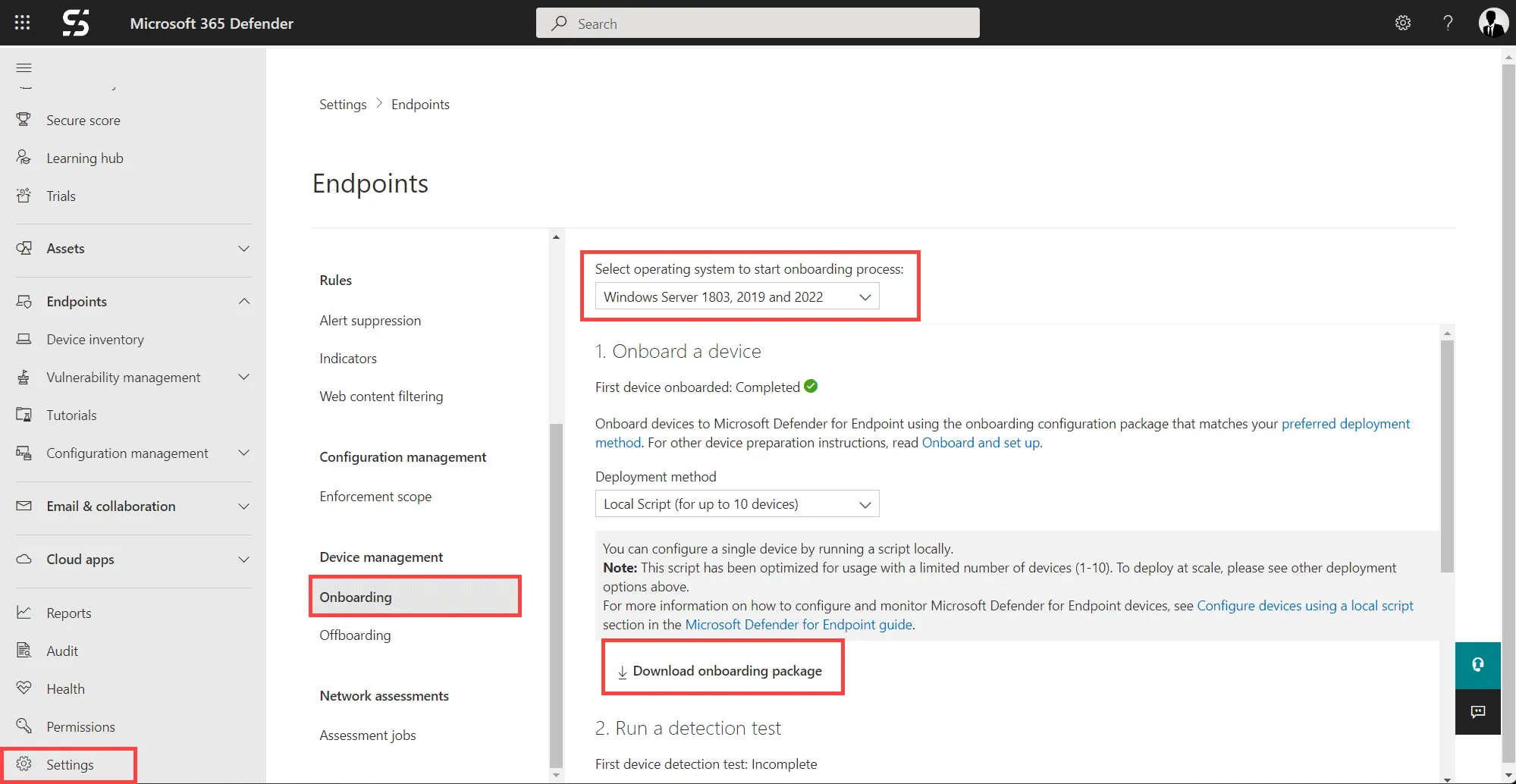Select Enforcement scope
Image resolution: width=1516 pixels, height=784 pixels.
(x=375, y=496)
